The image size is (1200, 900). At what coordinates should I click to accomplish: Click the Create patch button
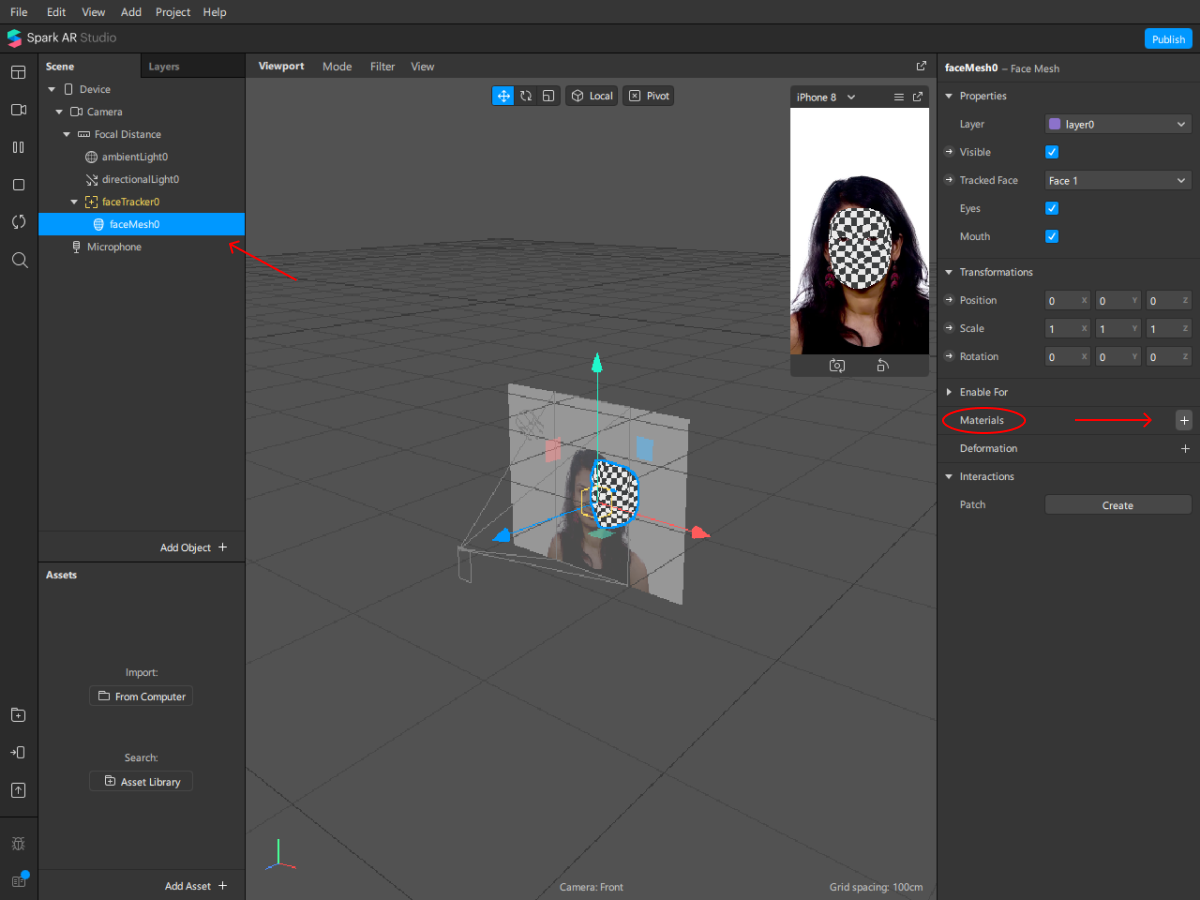pyautogui.click(x=1117, y=505)
